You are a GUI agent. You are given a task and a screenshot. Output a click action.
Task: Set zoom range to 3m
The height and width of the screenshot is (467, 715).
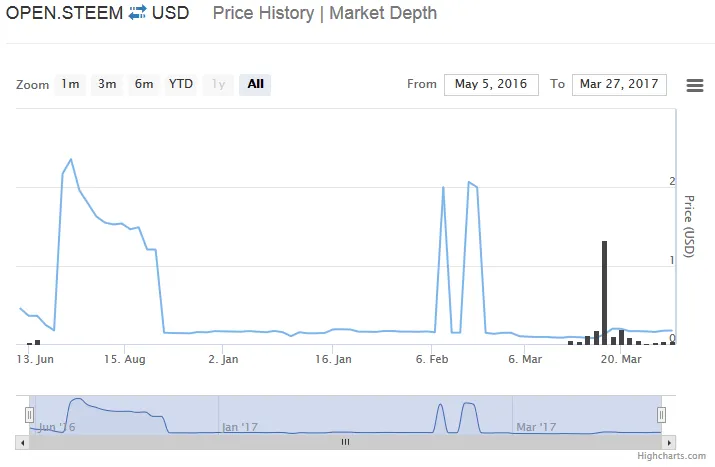tap(107, 85)
